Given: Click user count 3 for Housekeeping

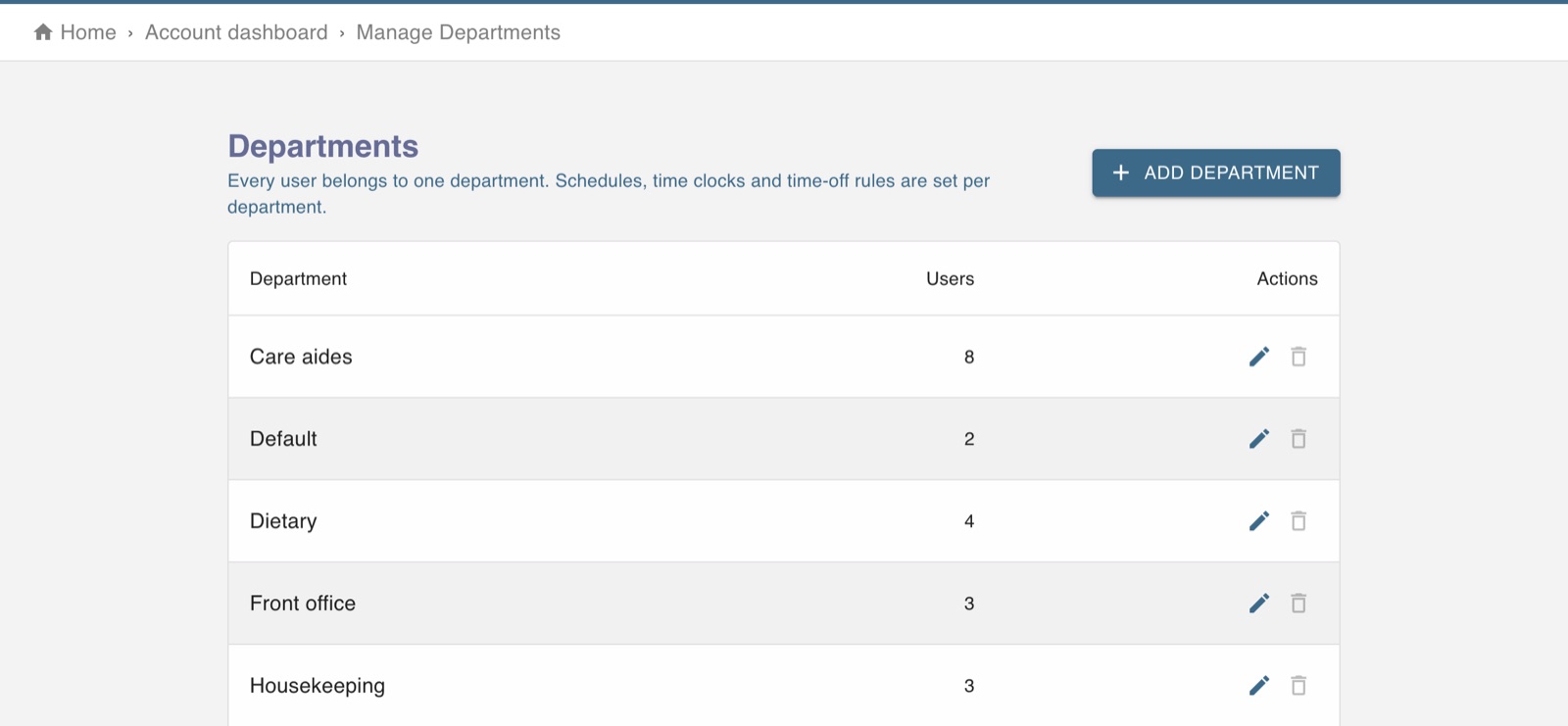Looking at the screenshot, I should coord(969,686).
